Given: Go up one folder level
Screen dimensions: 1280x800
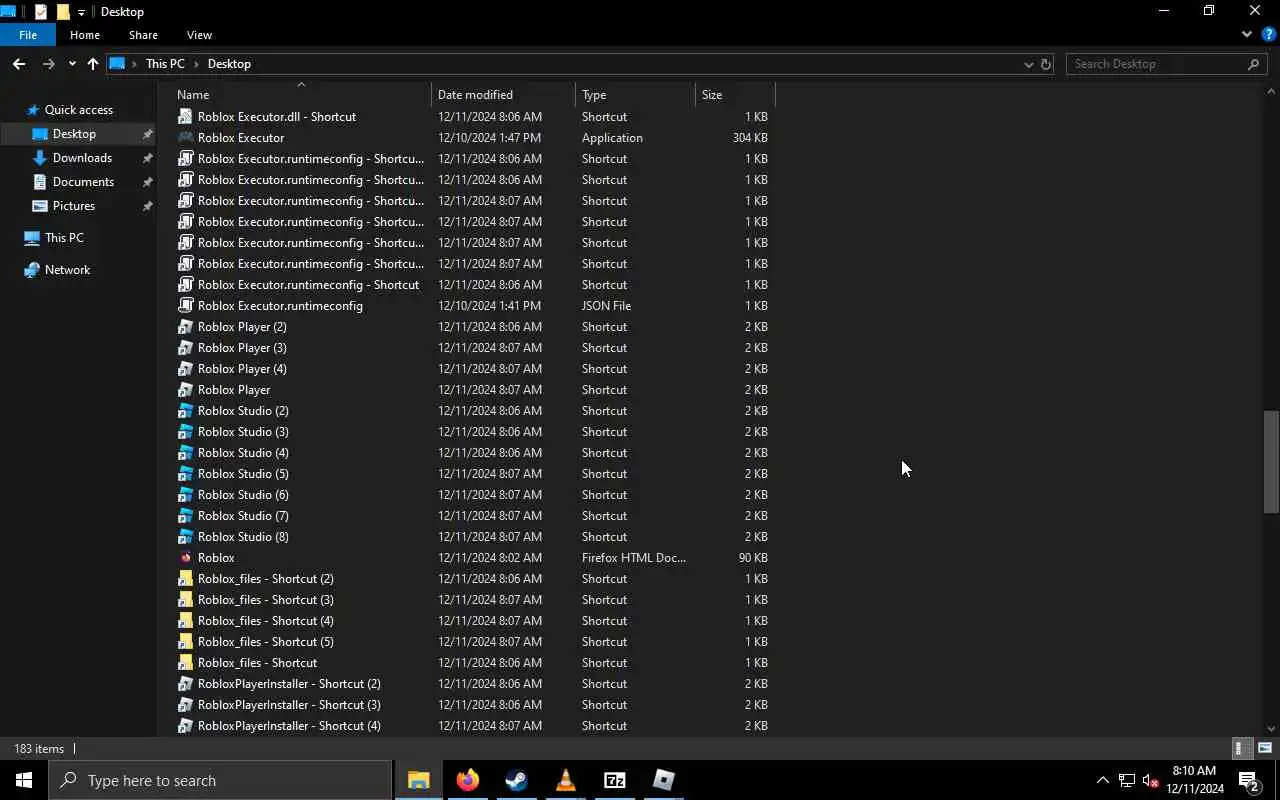Looking at the screenshot, I should tap(93, 64).
